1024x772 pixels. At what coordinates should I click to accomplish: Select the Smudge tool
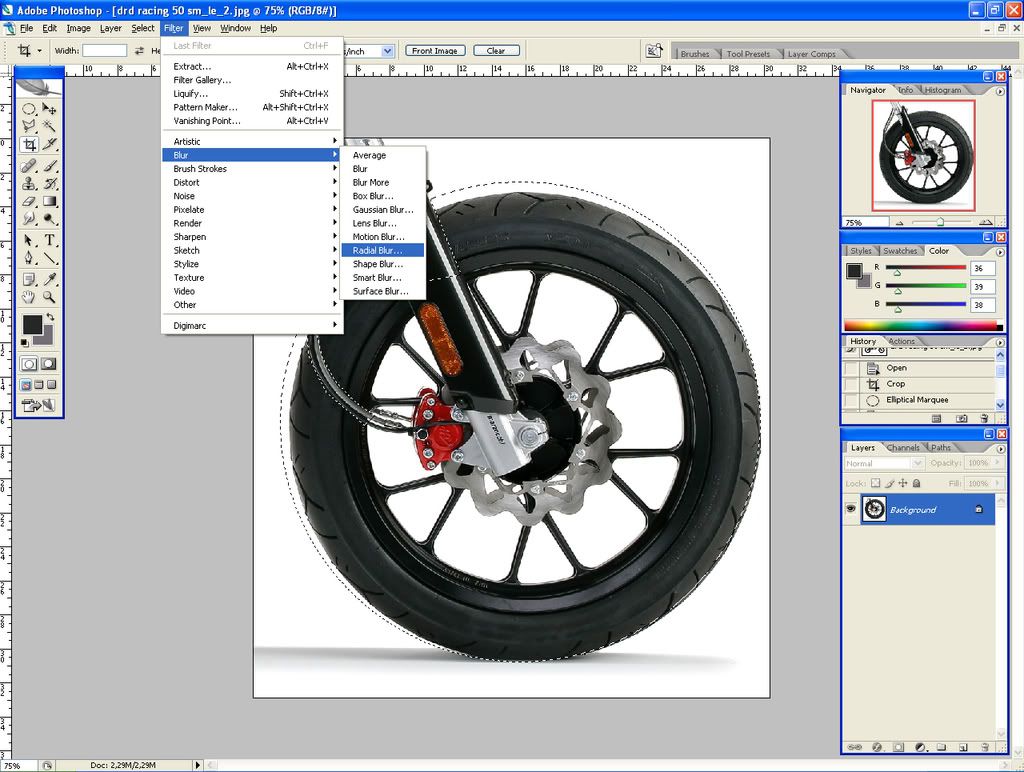[x=29, y=219]
